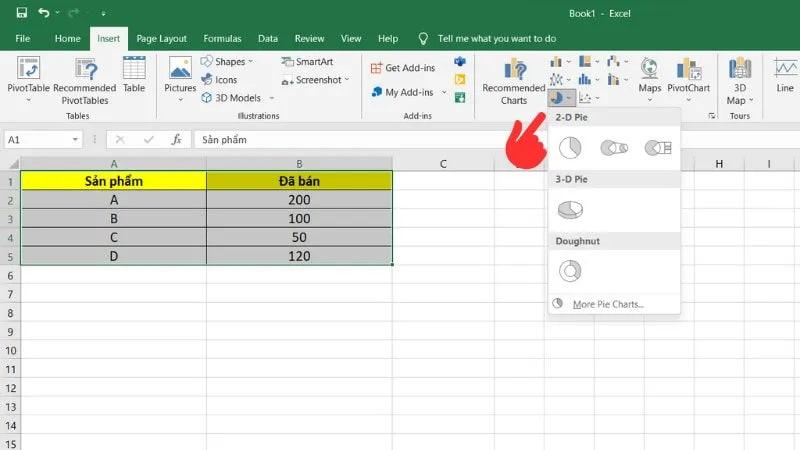Select cell with value 200

click(299, 200)
